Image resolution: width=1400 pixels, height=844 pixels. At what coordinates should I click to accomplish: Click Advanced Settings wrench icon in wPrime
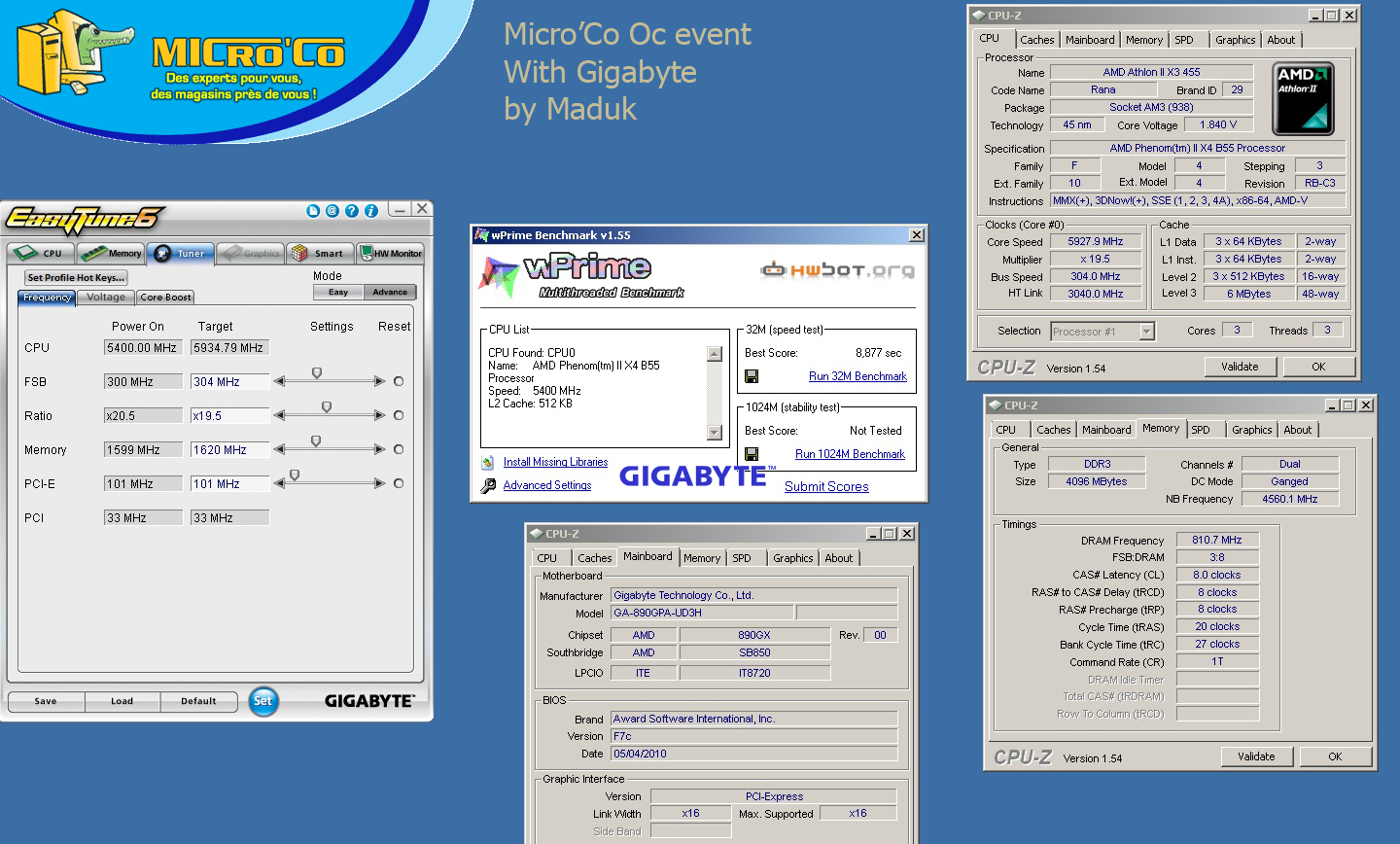pyautogui.click(x=488, y=485)
